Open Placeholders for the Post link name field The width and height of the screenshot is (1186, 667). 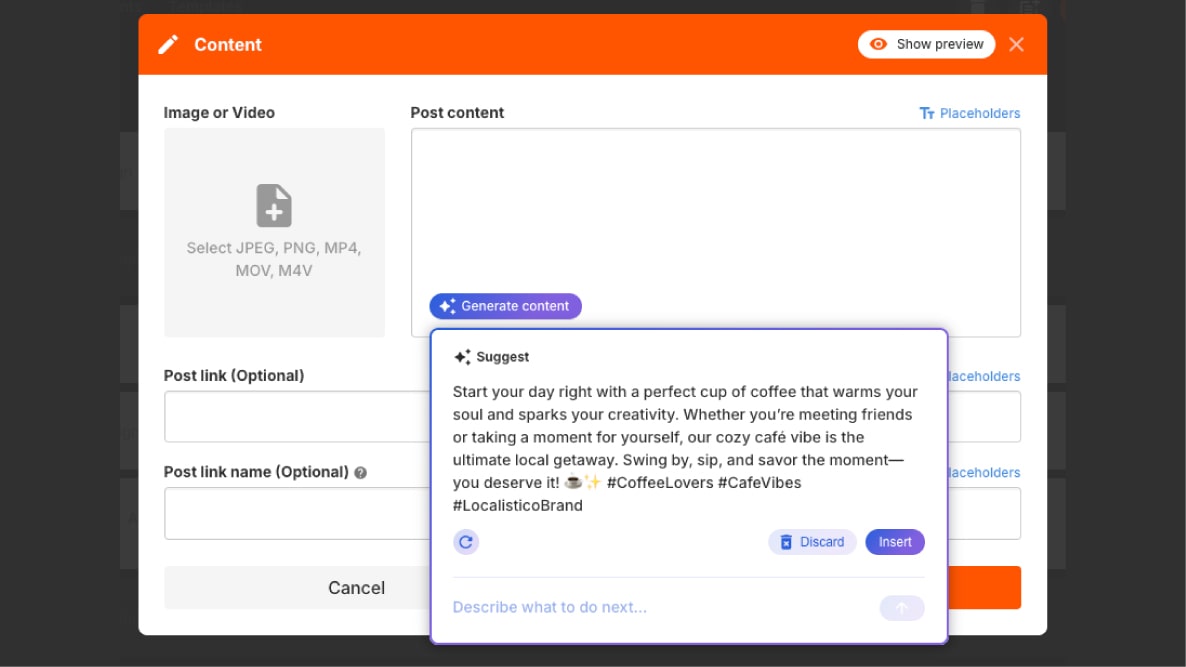click(984, 473)
